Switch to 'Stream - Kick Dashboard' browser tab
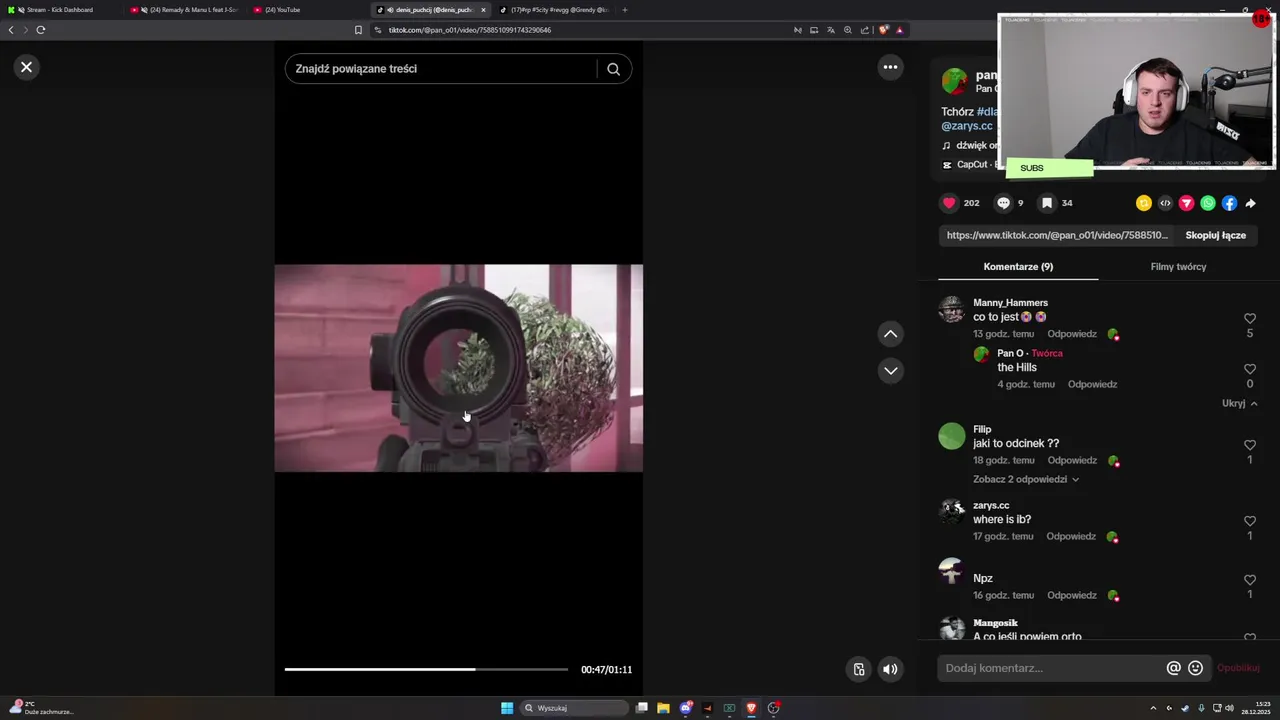Viewport: 1280px width, 720px height. click(60, 10)
